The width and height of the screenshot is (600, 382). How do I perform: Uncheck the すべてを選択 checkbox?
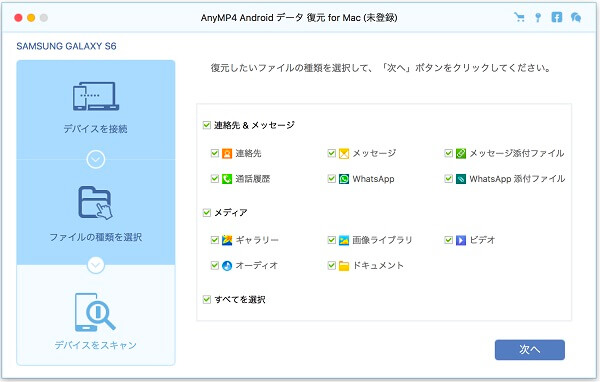(x=207, y=299)
